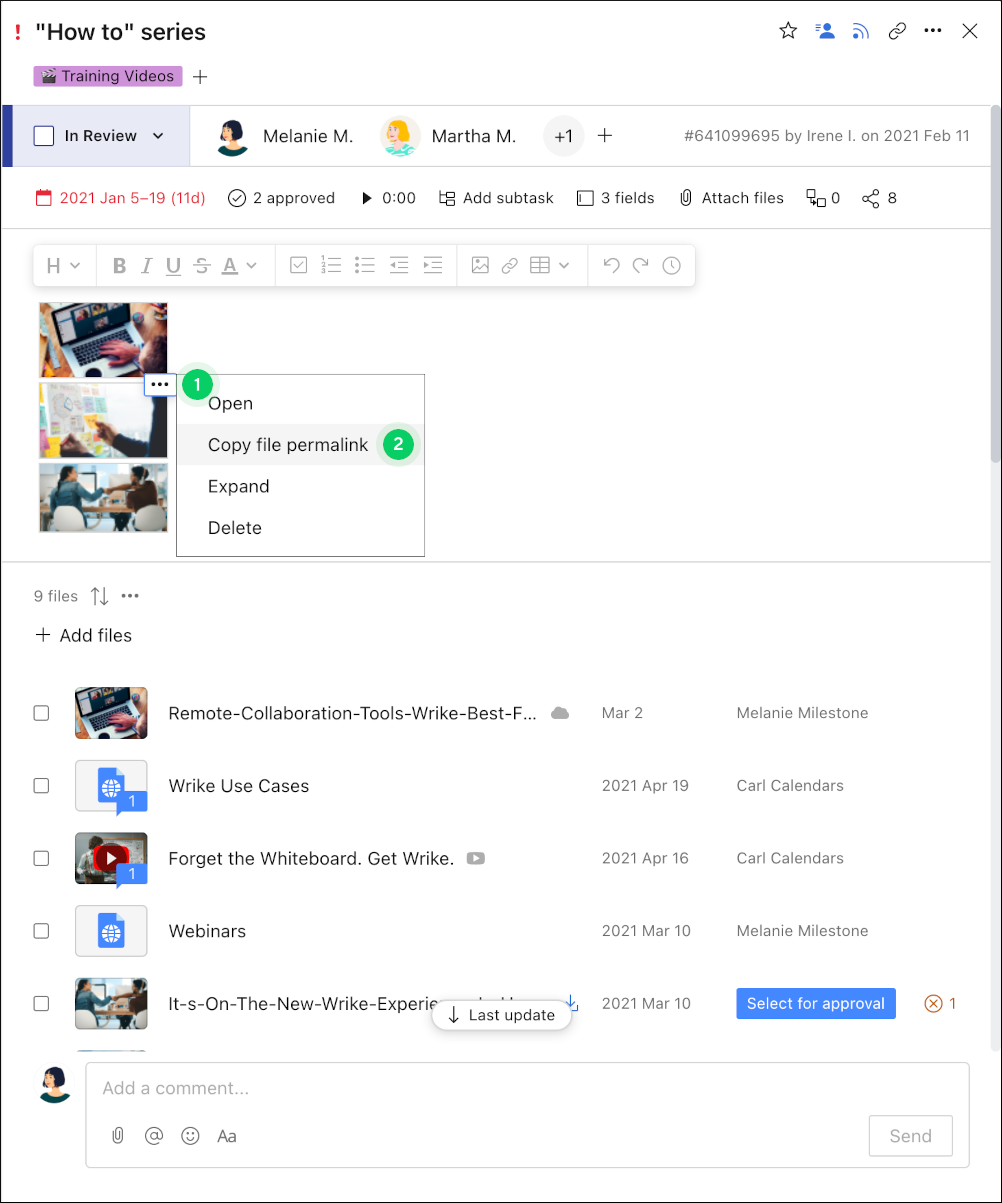
Task: Expand the table insert options chevron
Action: pyautogui.click(x=566, y=265)
